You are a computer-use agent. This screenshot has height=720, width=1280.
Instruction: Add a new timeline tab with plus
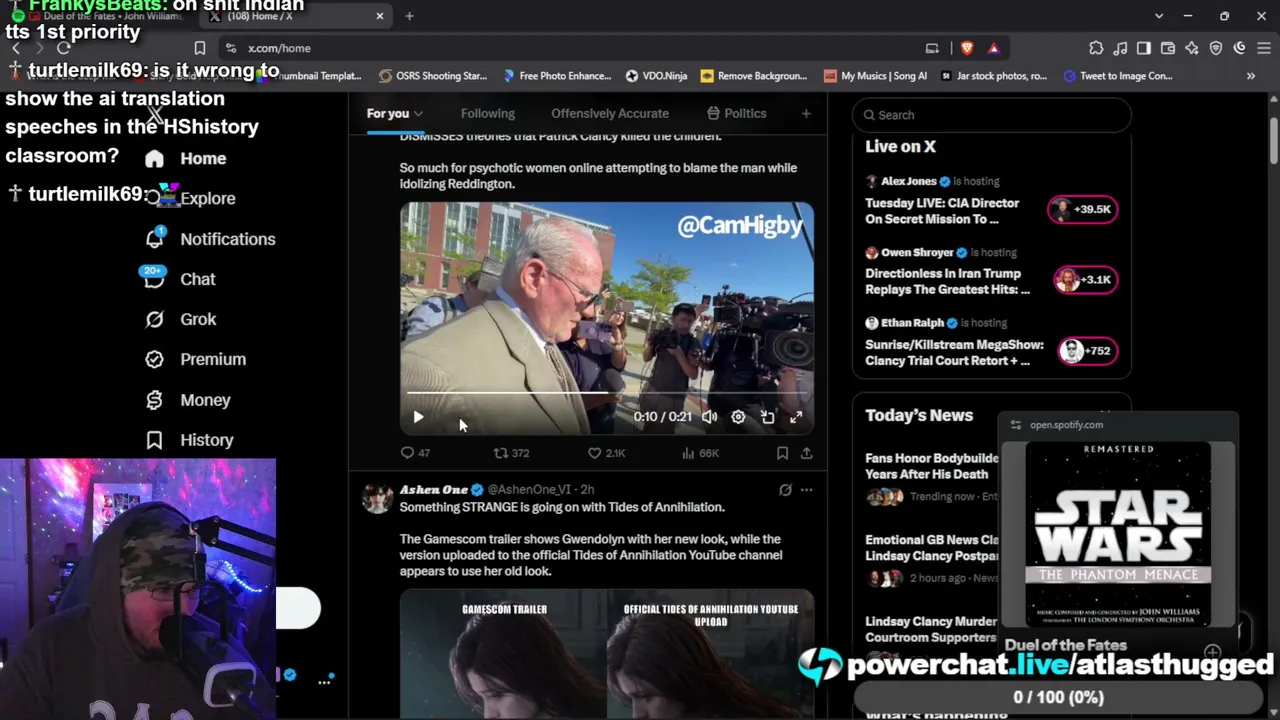click(x=806, y=114)
